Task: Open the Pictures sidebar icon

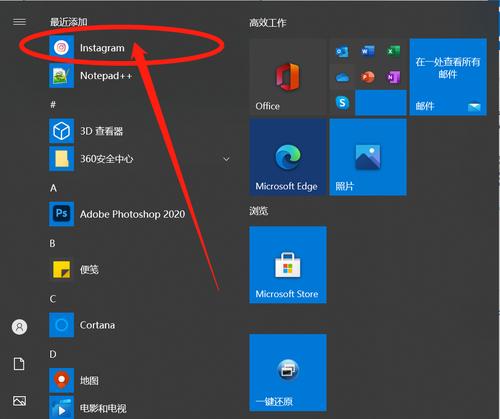Action: click(x=19, y=400)
